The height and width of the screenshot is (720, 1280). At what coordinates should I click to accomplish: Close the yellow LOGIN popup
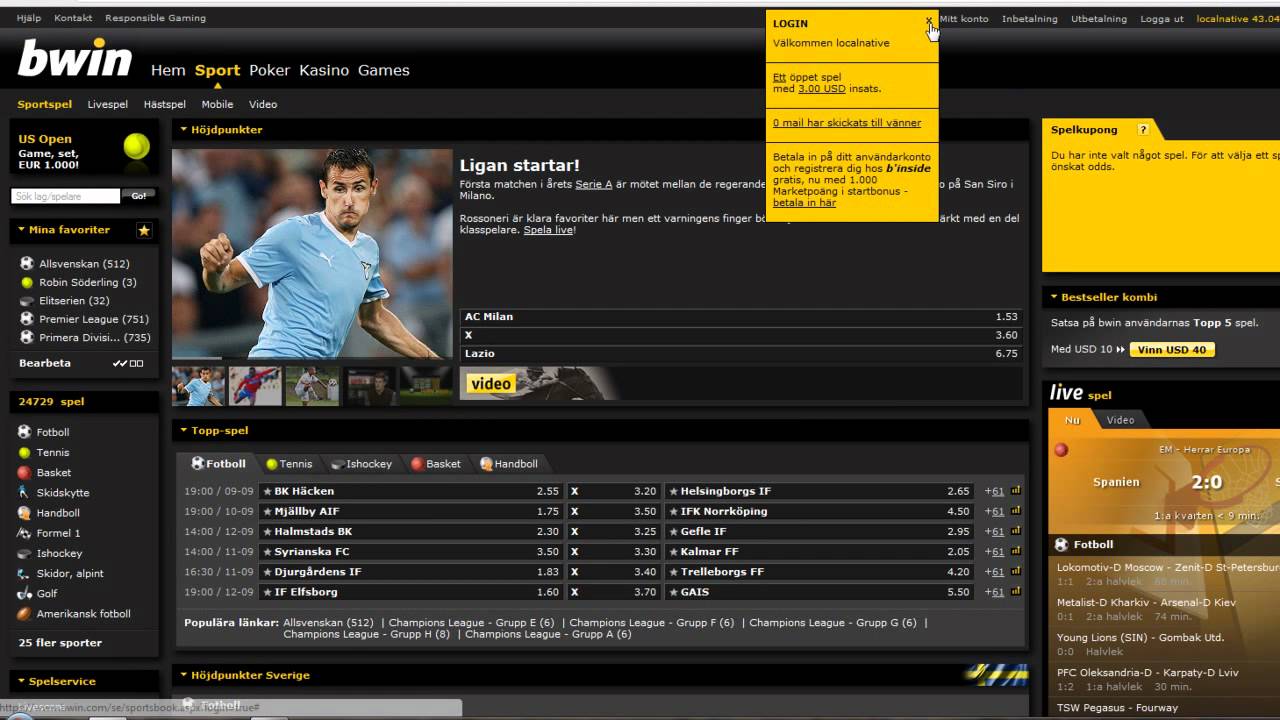tap(929, 20)
